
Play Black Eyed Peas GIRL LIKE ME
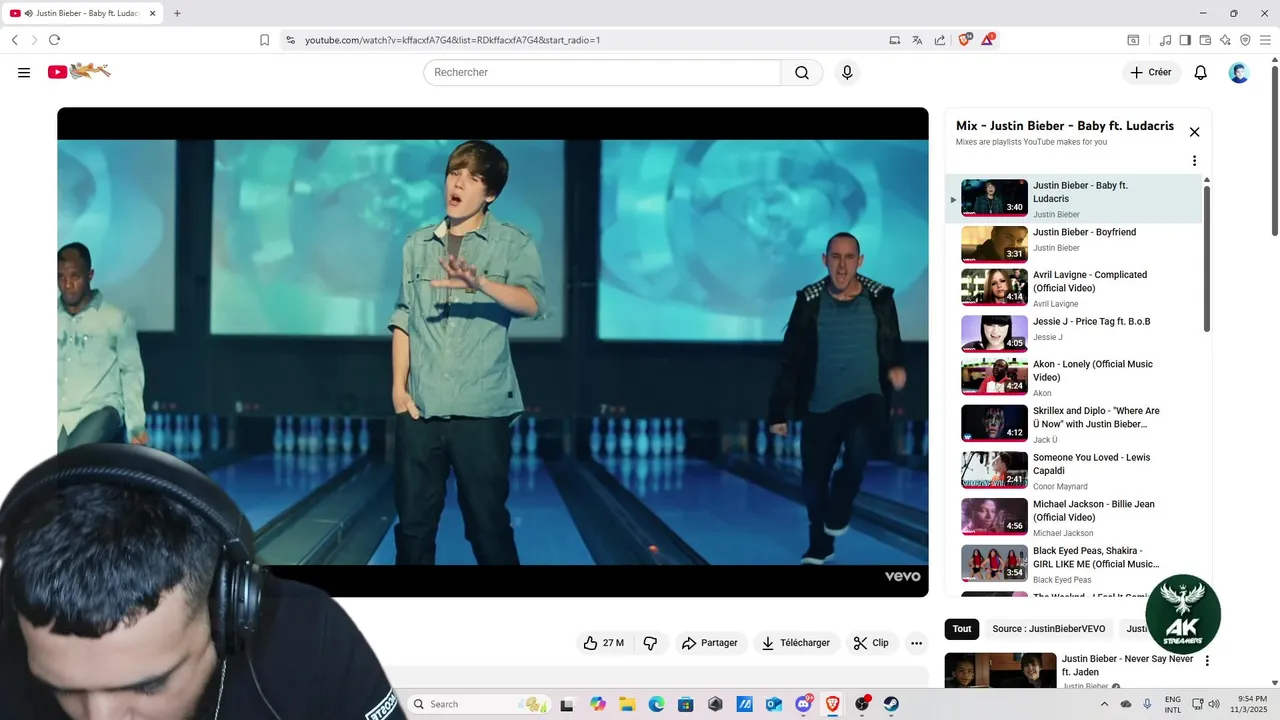coord(1076,563)
